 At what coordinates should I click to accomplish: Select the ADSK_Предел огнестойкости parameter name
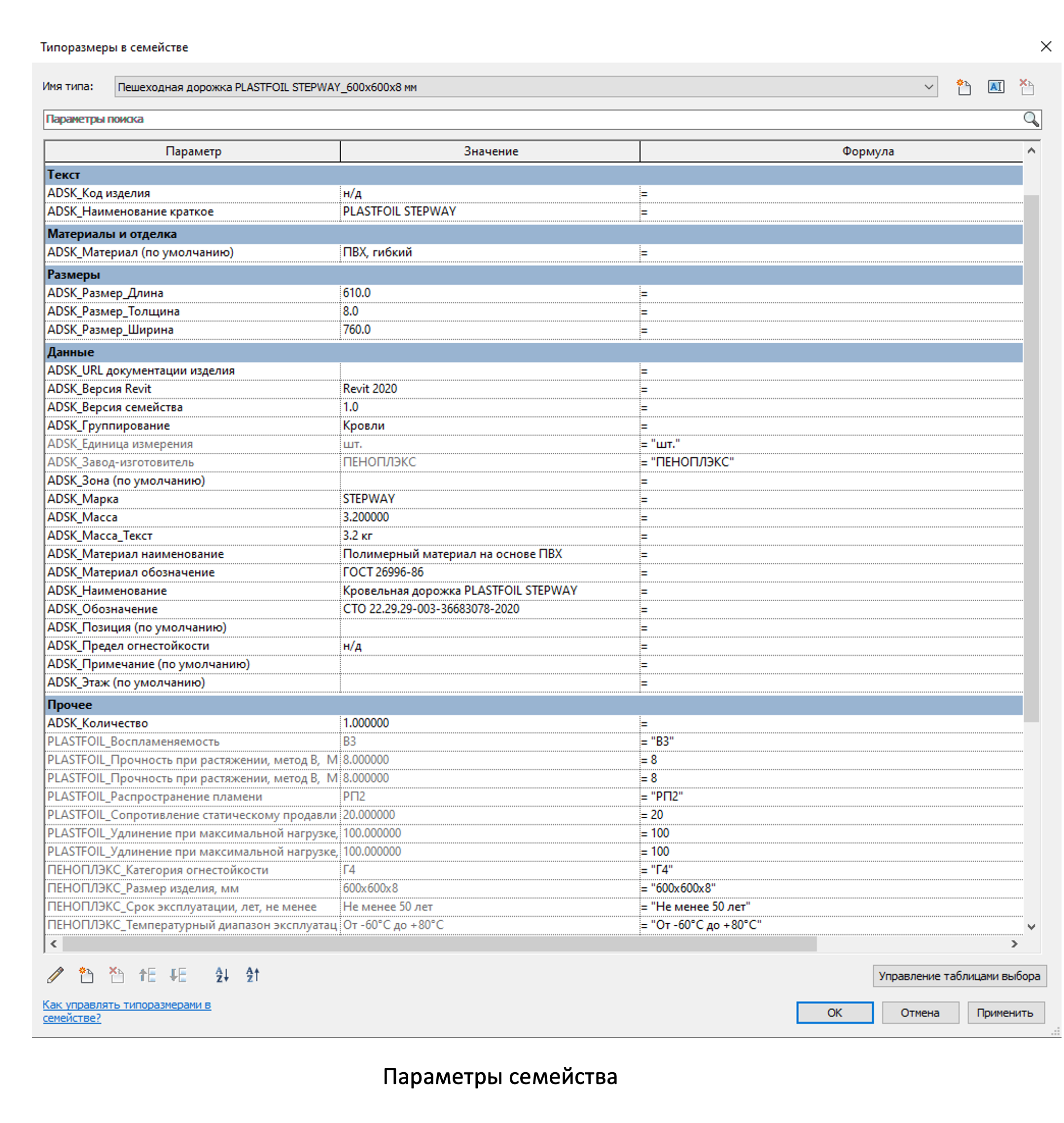coord(128,646)
